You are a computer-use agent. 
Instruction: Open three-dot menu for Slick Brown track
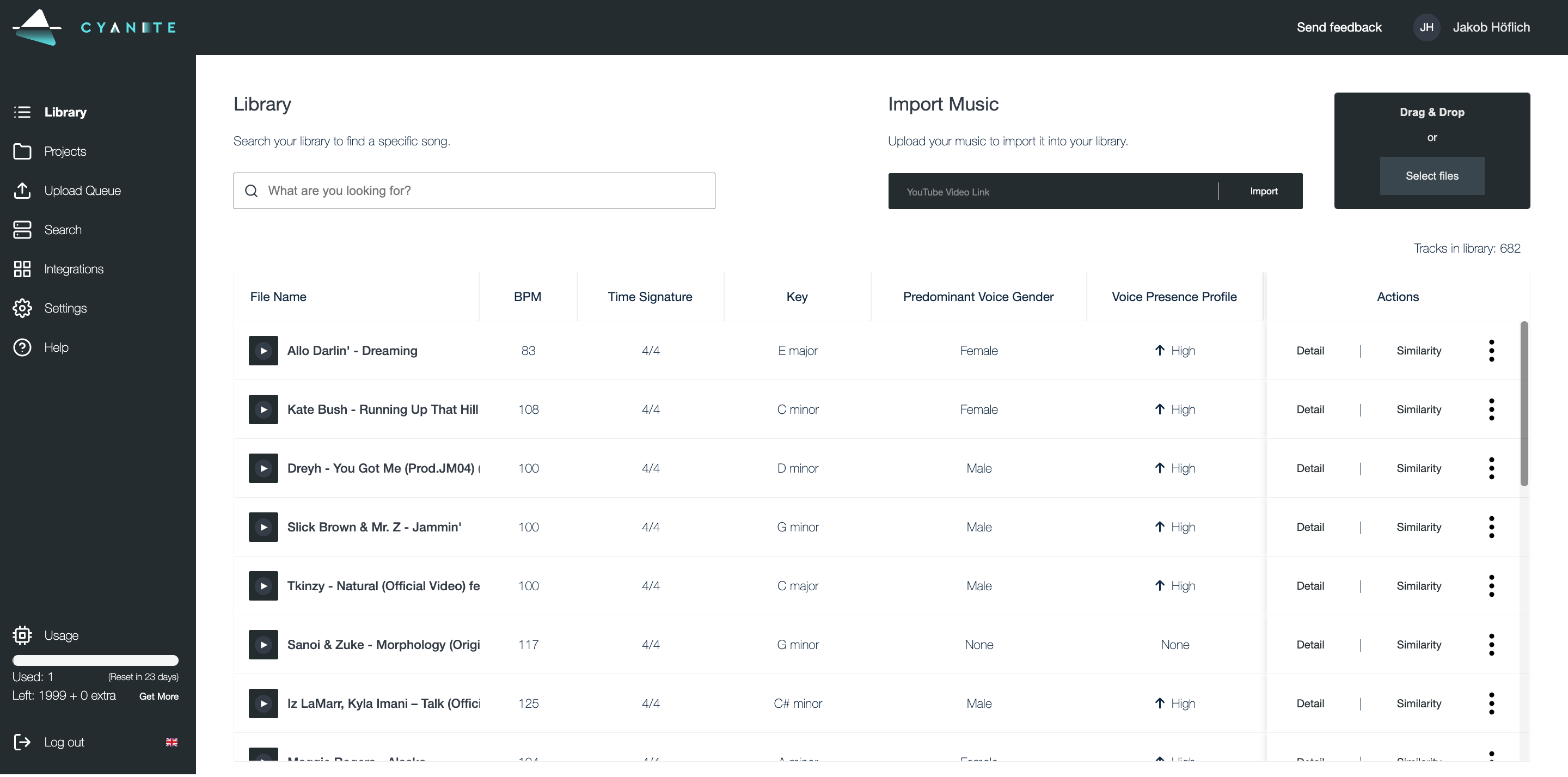click(x=1491, y=527)
